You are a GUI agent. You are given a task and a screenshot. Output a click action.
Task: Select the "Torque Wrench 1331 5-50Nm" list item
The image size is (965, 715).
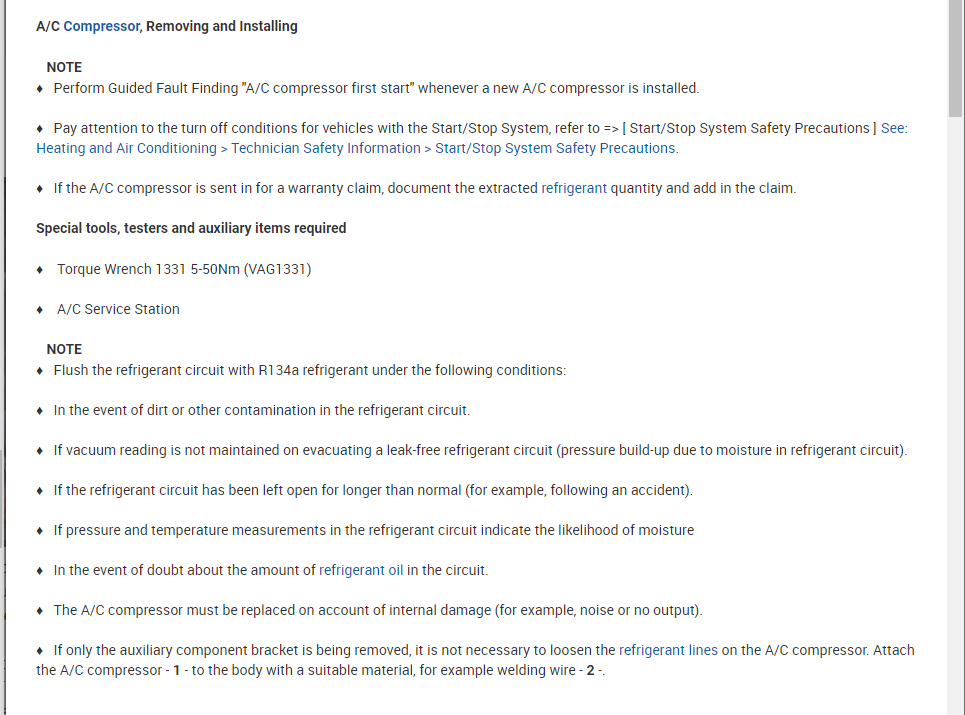coord(184,269)
